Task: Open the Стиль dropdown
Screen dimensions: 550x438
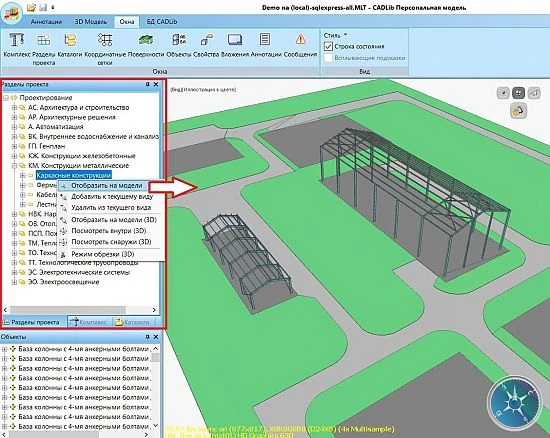Action: [335, 35]
